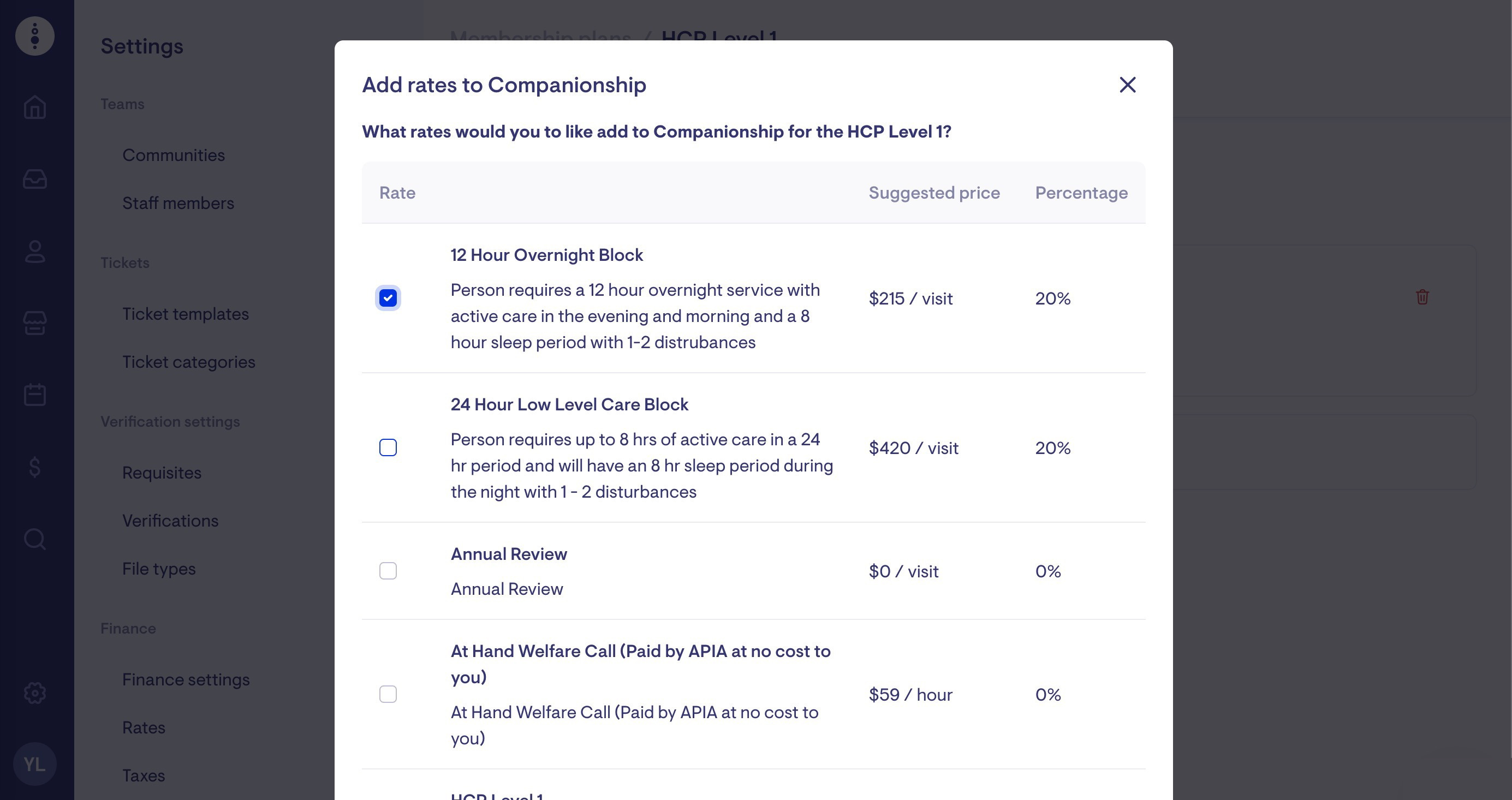Uncheck the 12 Hour Overnight Block rate
Image resolution: width=1512 pixels, height=800 pixels.
(x=388, y=298)
